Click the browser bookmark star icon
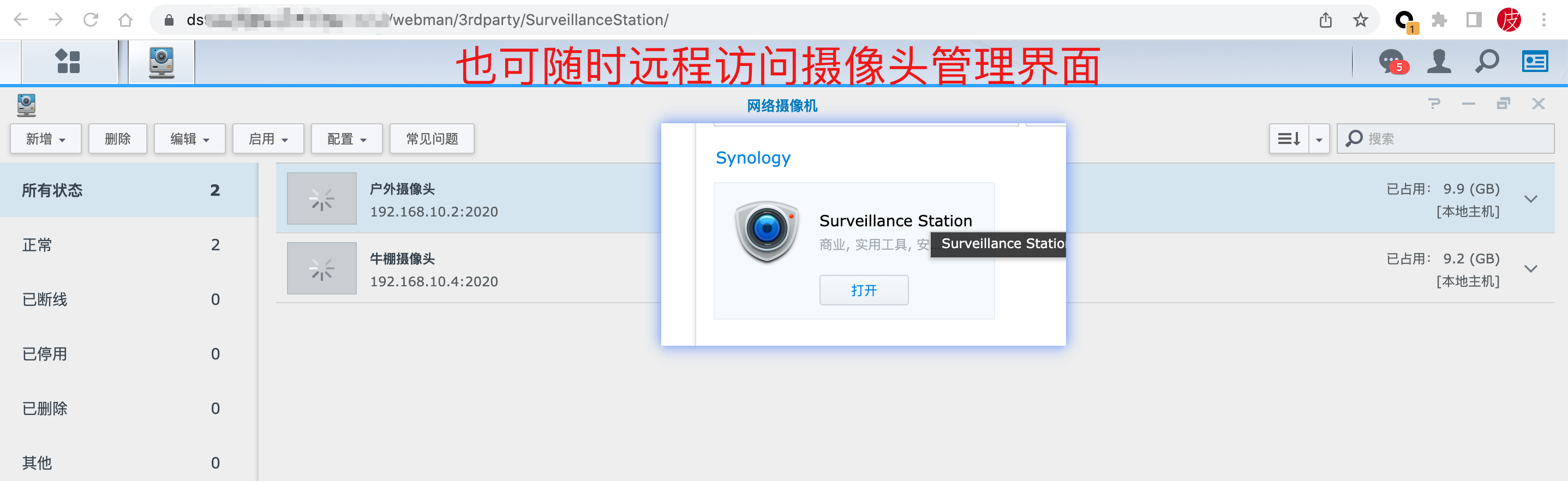This screenshot has height=481, width=1568. (x=1361, y=20)
